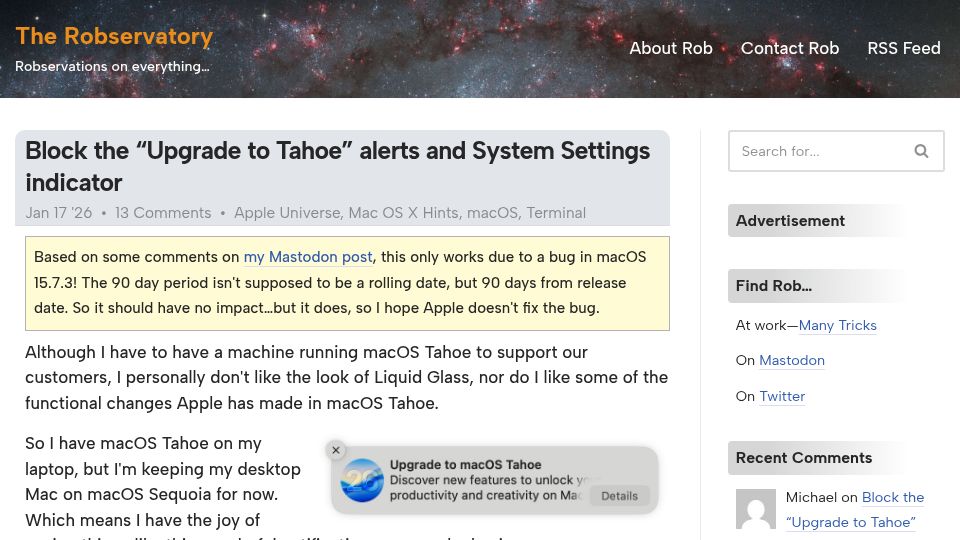960x540 pixels.
Task: Click Details in the Tahoe notification
Action: (619, 496)
